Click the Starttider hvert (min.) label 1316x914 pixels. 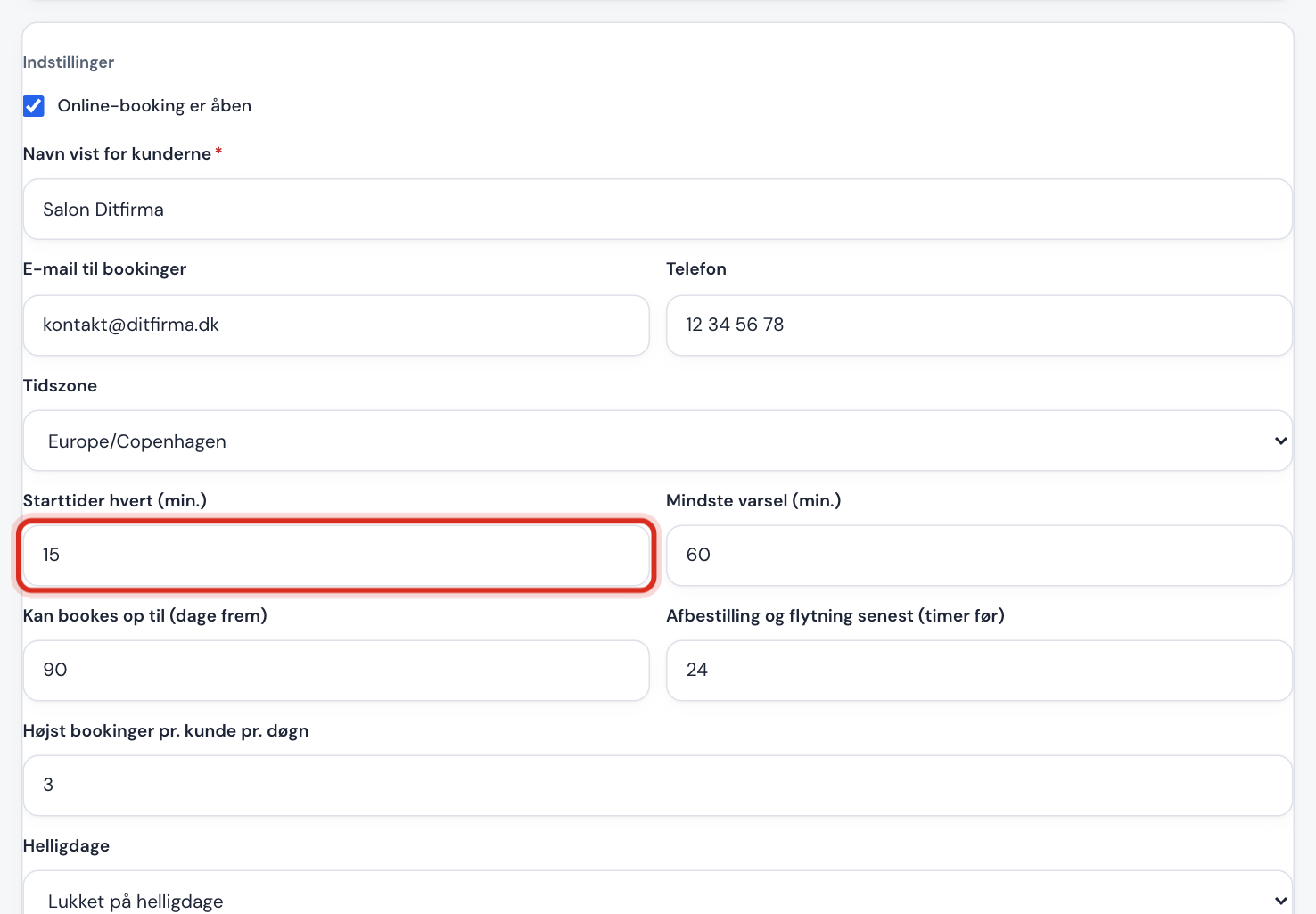[115, 501]
